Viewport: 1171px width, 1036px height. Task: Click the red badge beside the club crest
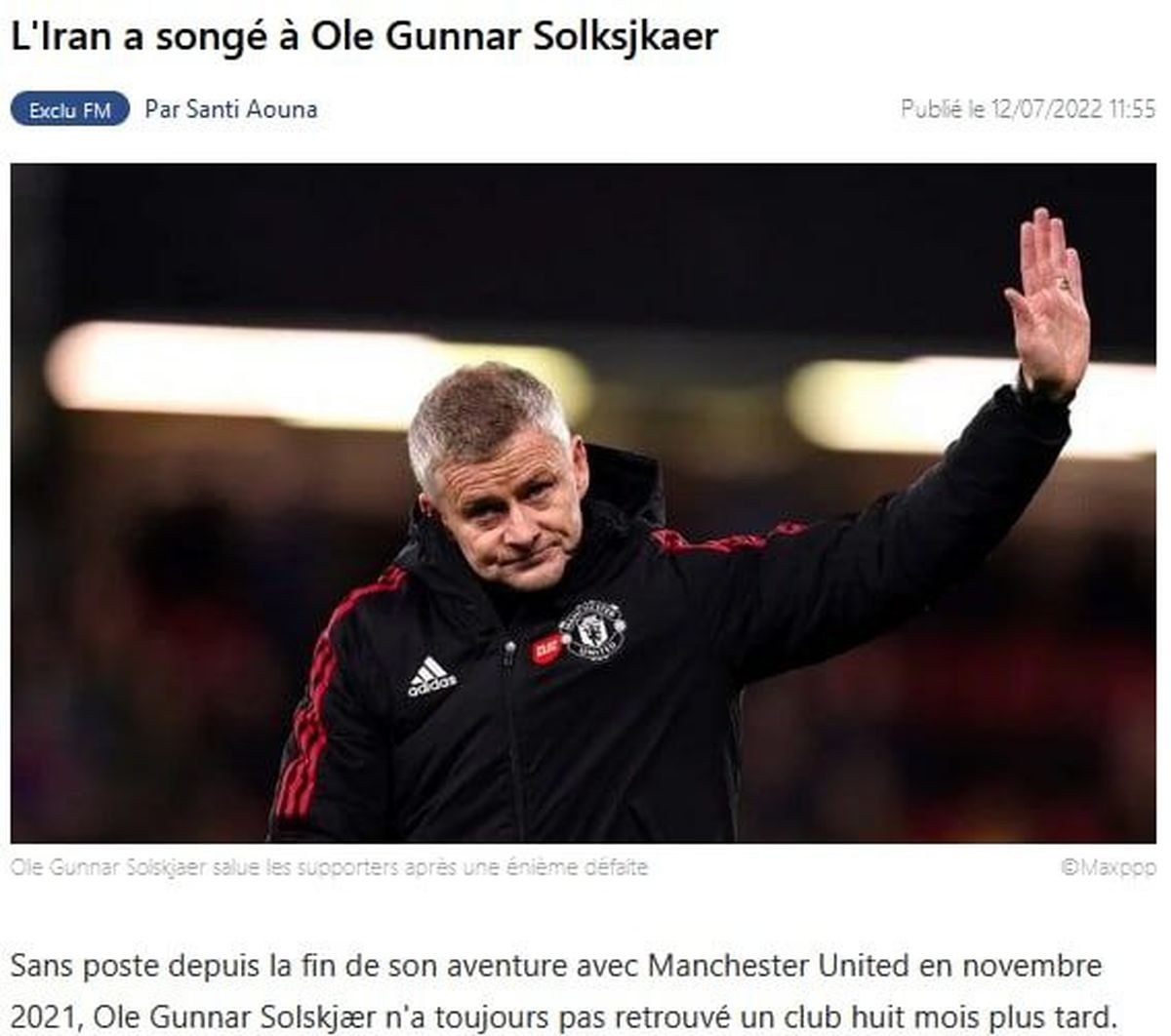(546, 648)
